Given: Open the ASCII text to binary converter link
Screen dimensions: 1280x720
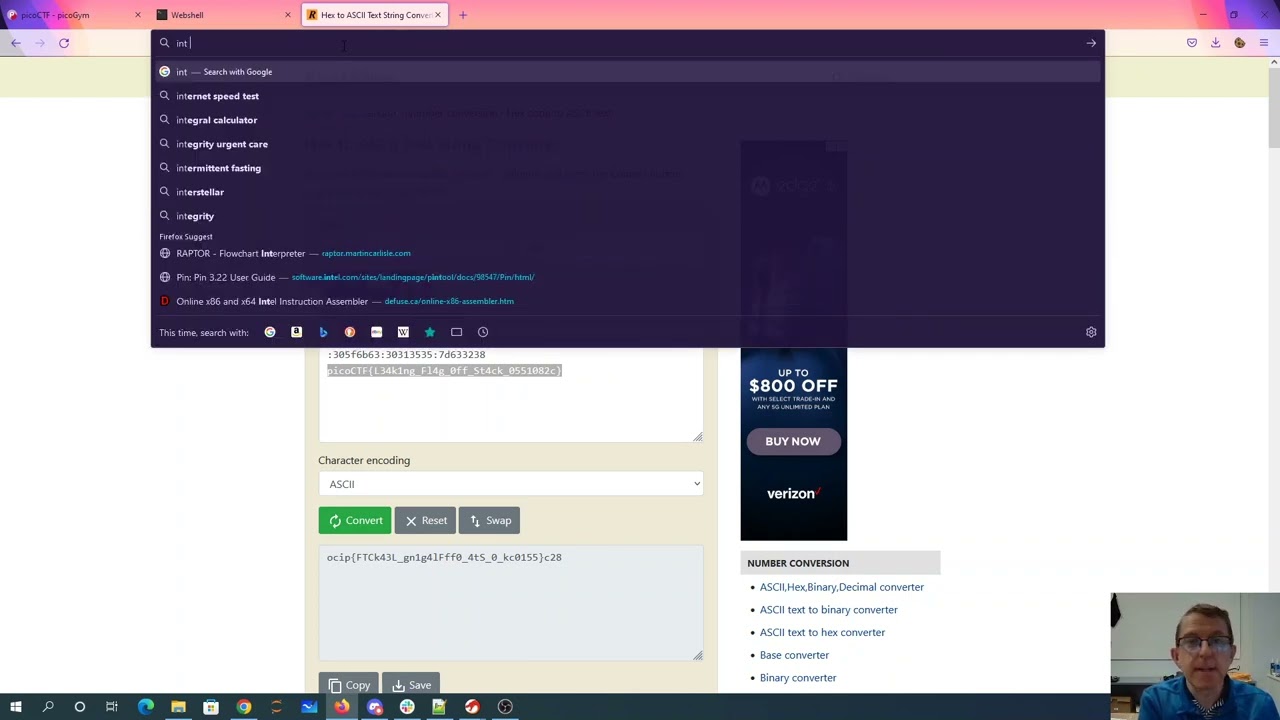Looking at the screenshot, I should tap(829, 610).
